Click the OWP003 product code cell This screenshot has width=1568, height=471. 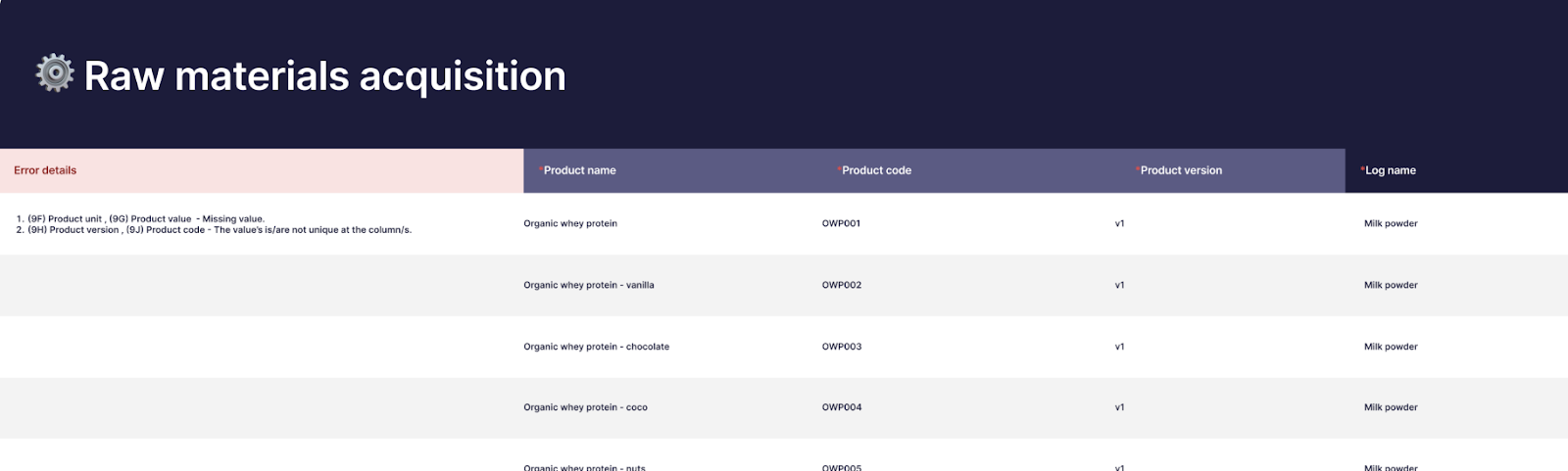842,347
